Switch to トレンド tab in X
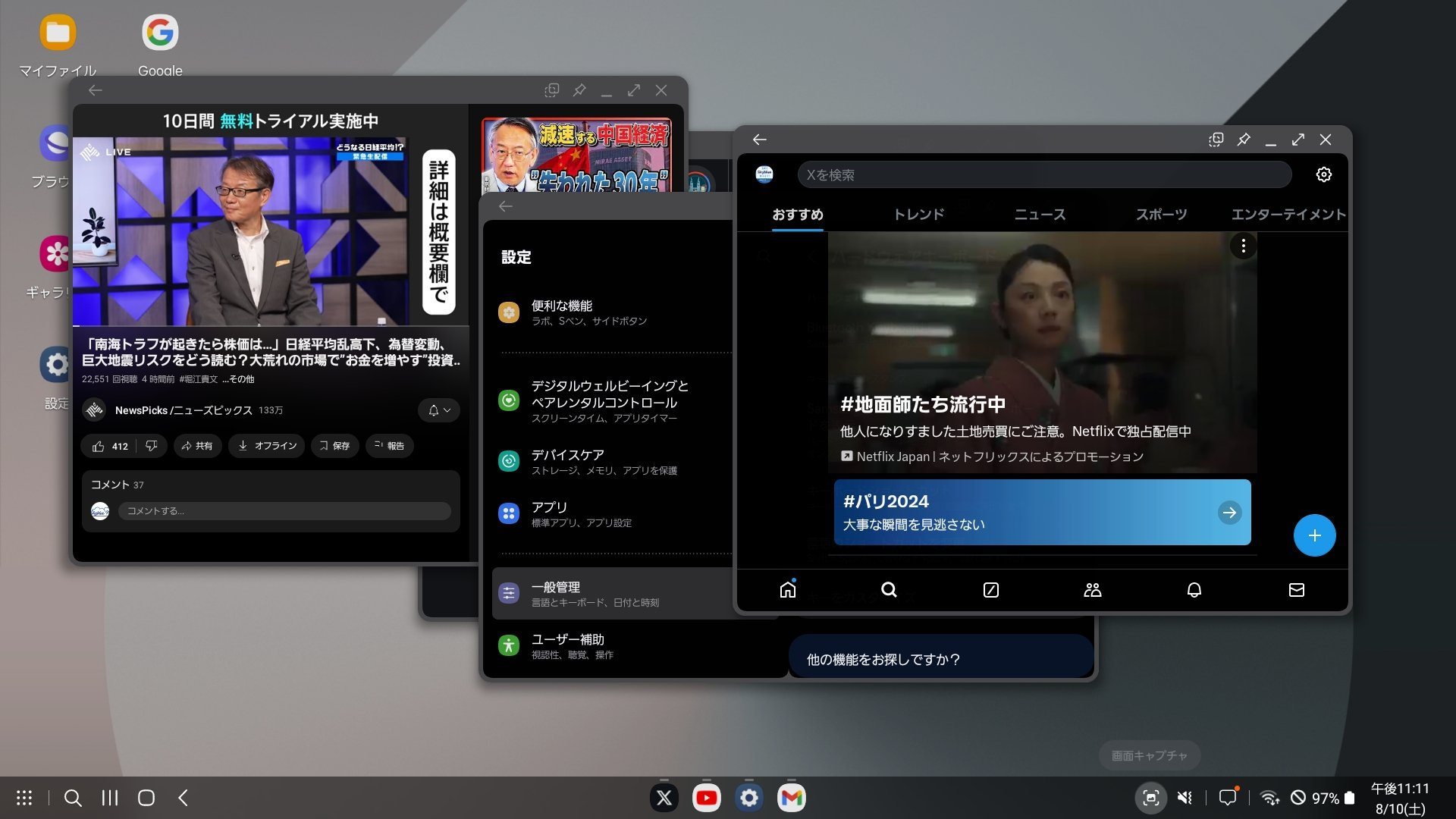 (919, 215)
